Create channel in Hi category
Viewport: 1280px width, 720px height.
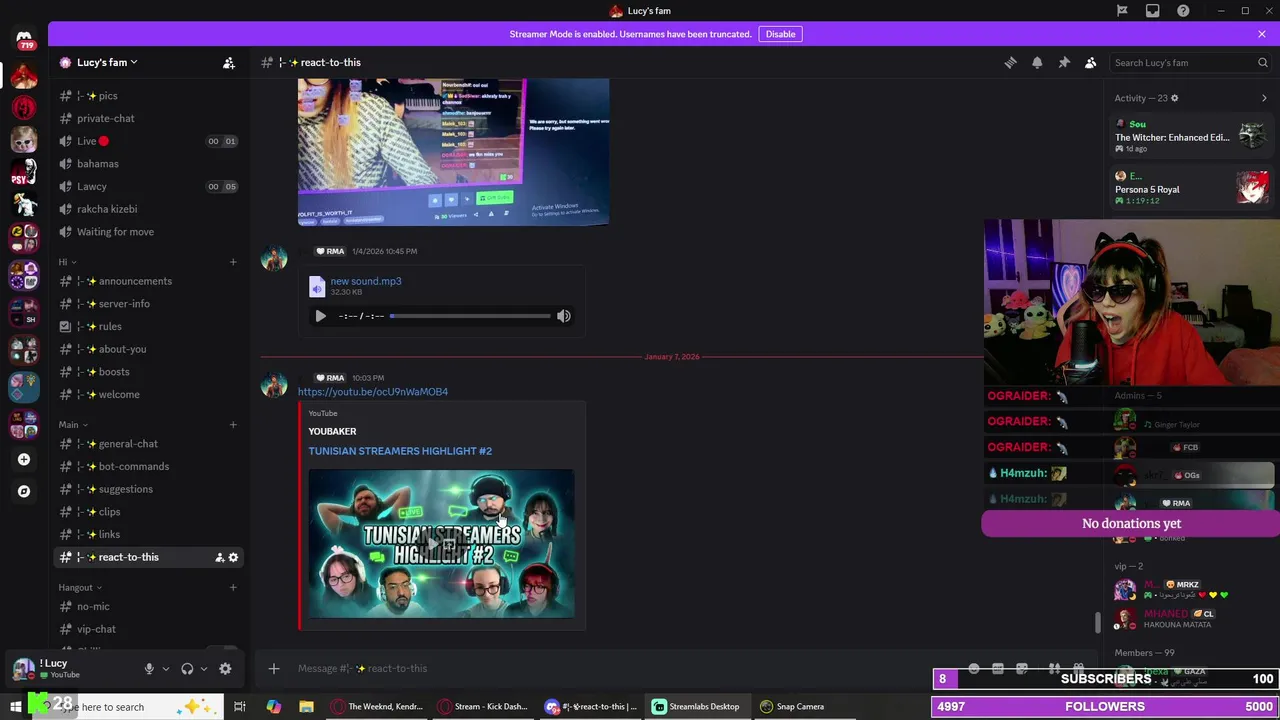point(233,262)
